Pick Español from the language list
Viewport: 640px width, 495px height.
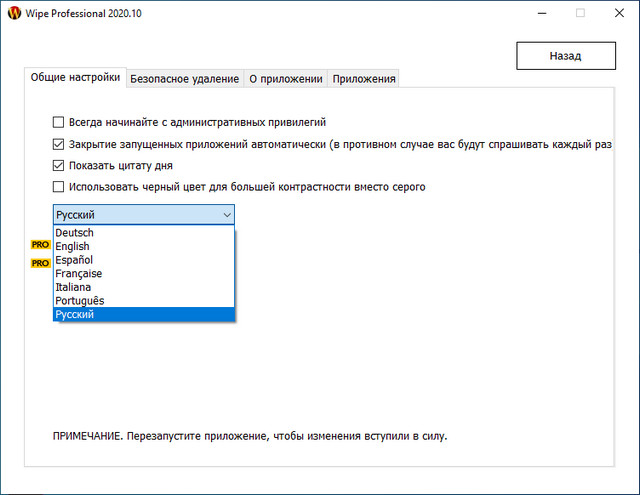pos(75,260)
